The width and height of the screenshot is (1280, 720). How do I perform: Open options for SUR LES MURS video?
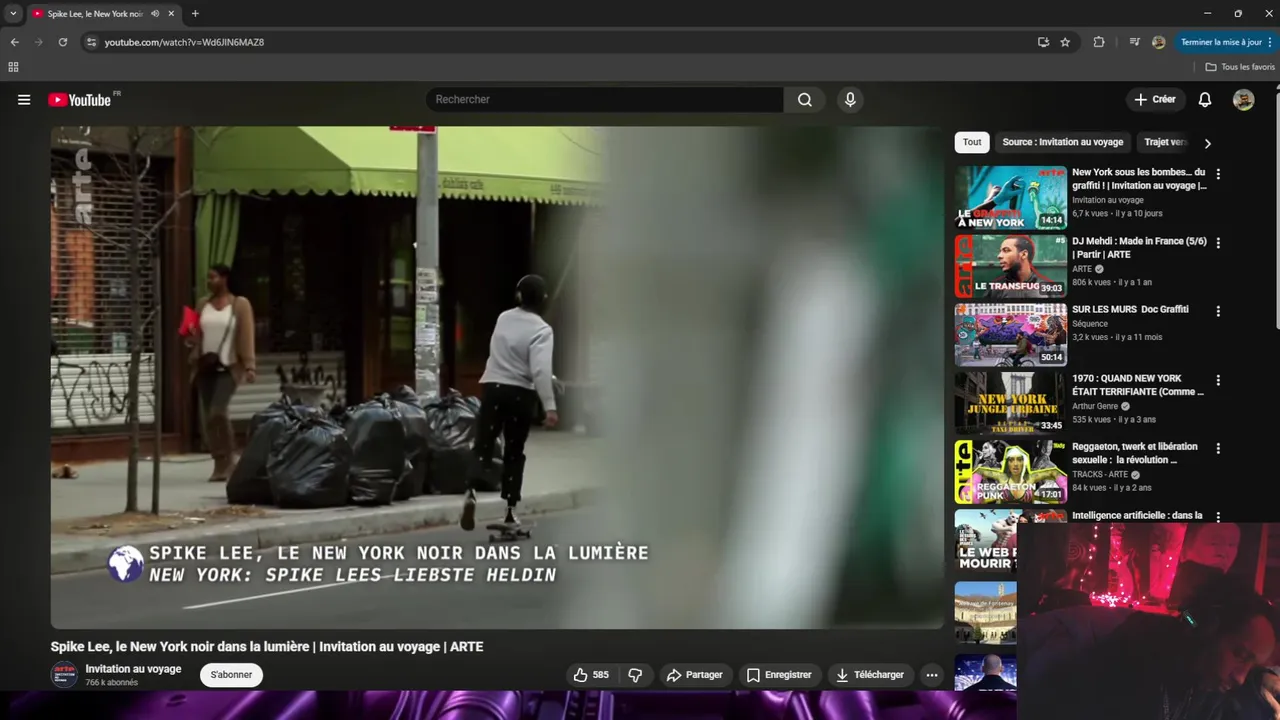point(1218,311)
